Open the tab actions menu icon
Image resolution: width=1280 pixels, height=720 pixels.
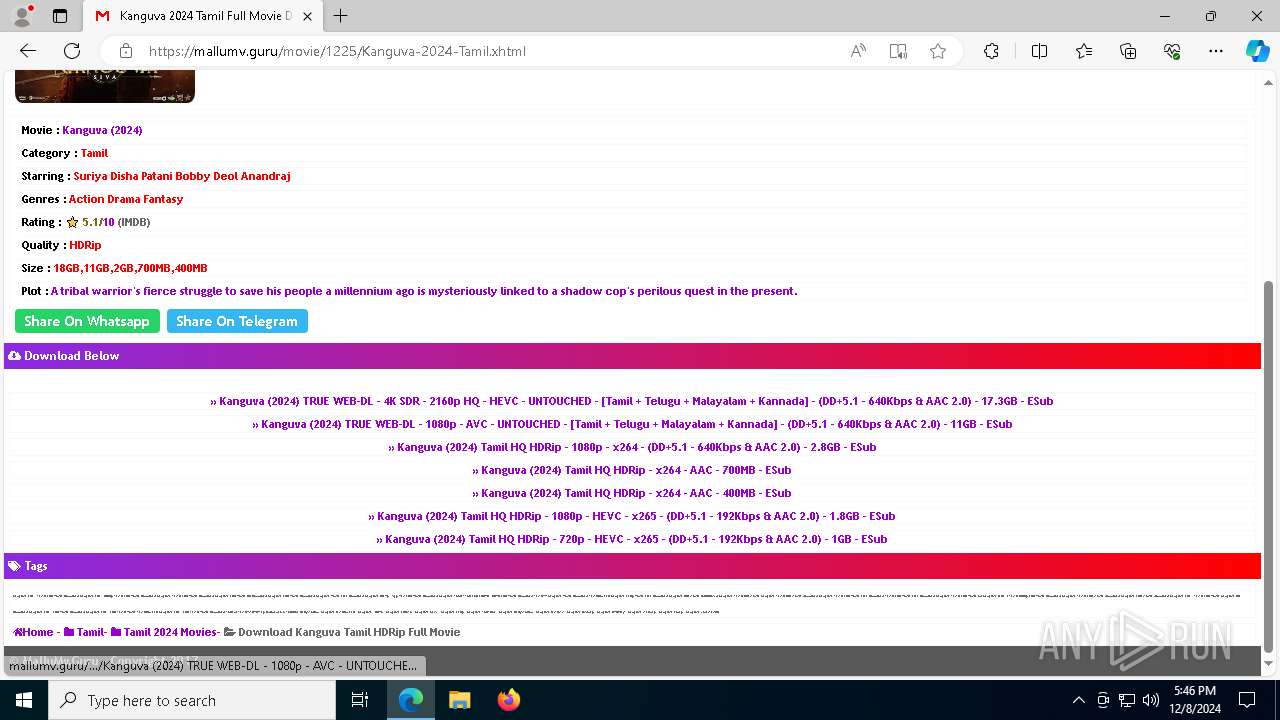(x=60, y=16)
